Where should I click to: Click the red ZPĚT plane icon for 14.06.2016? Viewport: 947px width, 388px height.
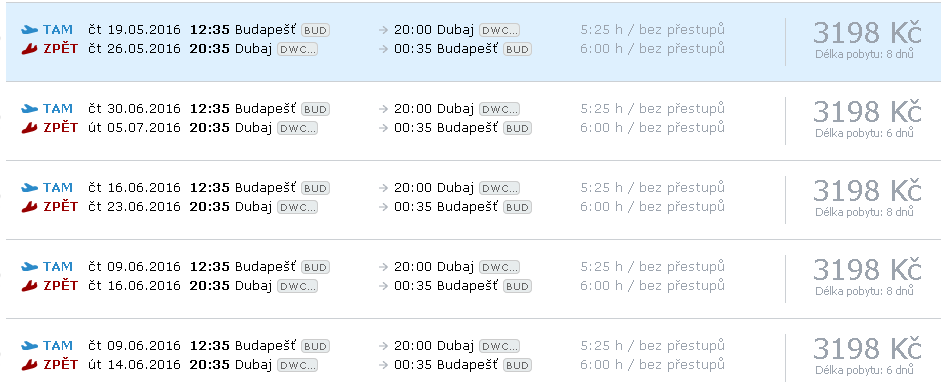coord(30,365)
